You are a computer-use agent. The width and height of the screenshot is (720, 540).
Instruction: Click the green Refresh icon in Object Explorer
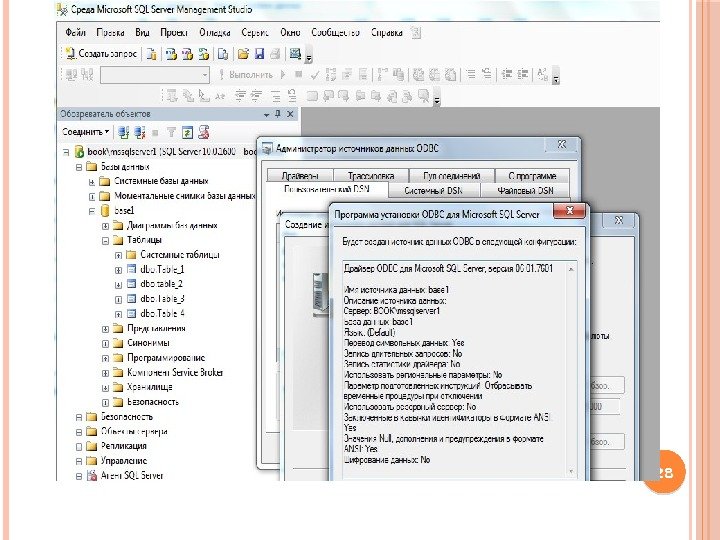(x=187, y=133)
